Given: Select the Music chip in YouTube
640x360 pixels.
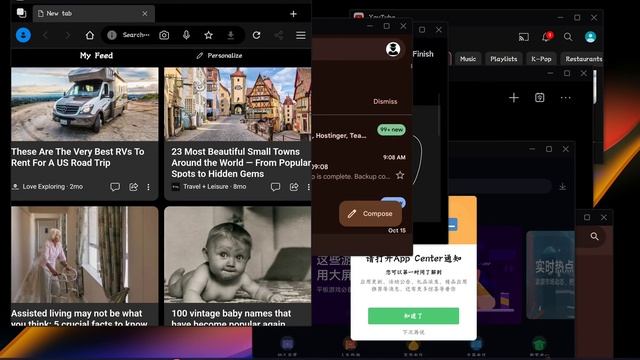Looking at the screenshot, I should pyautogui.click(x=468, y=59).
